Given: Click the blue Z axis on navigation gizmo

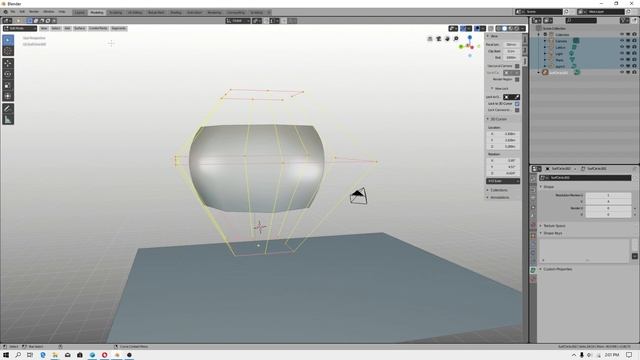Looking at the screenshot, I should [x=470, y=37].
